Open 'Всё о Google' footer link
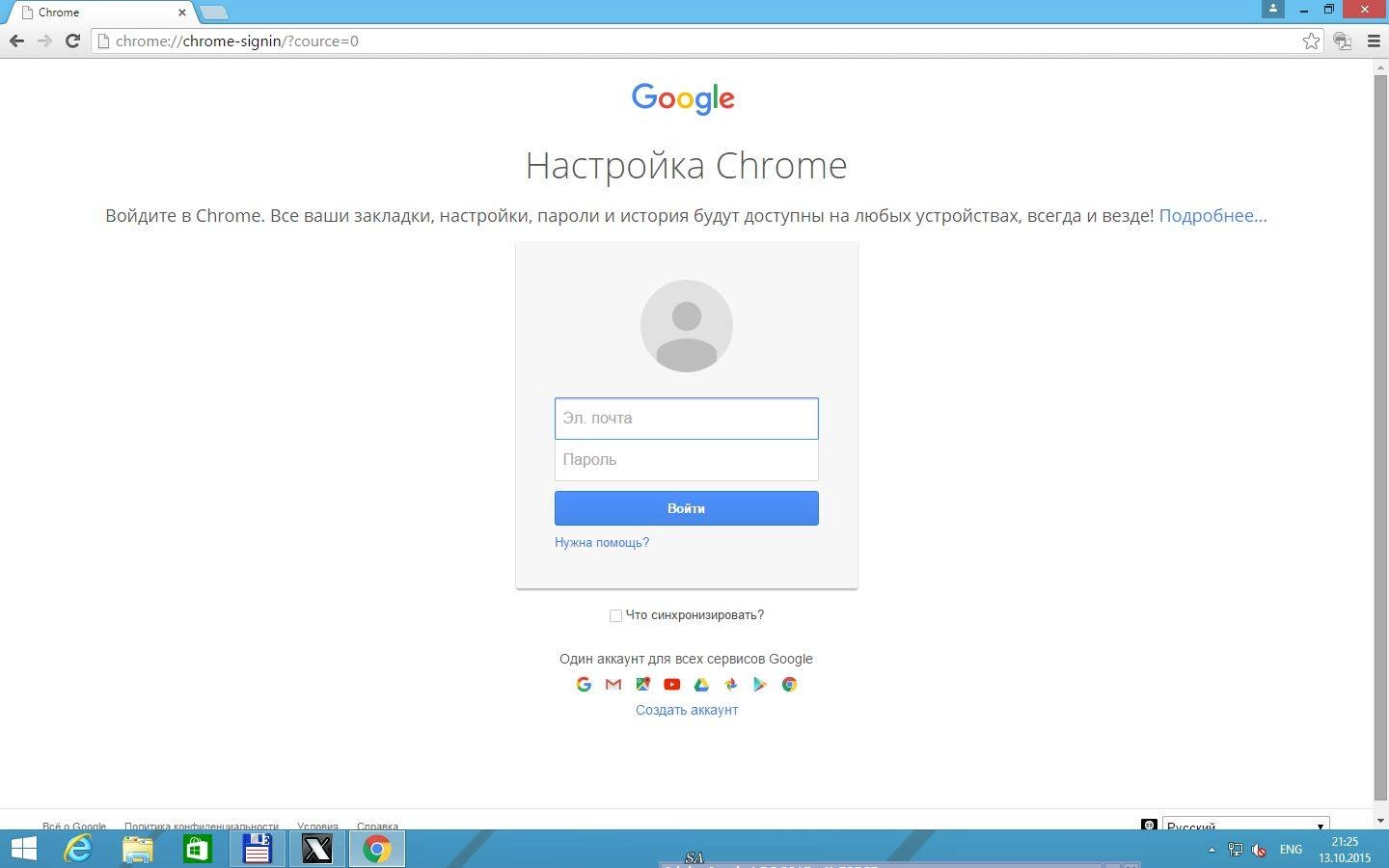Screen dimensions: 1389x868 click(x=74, y=826)
